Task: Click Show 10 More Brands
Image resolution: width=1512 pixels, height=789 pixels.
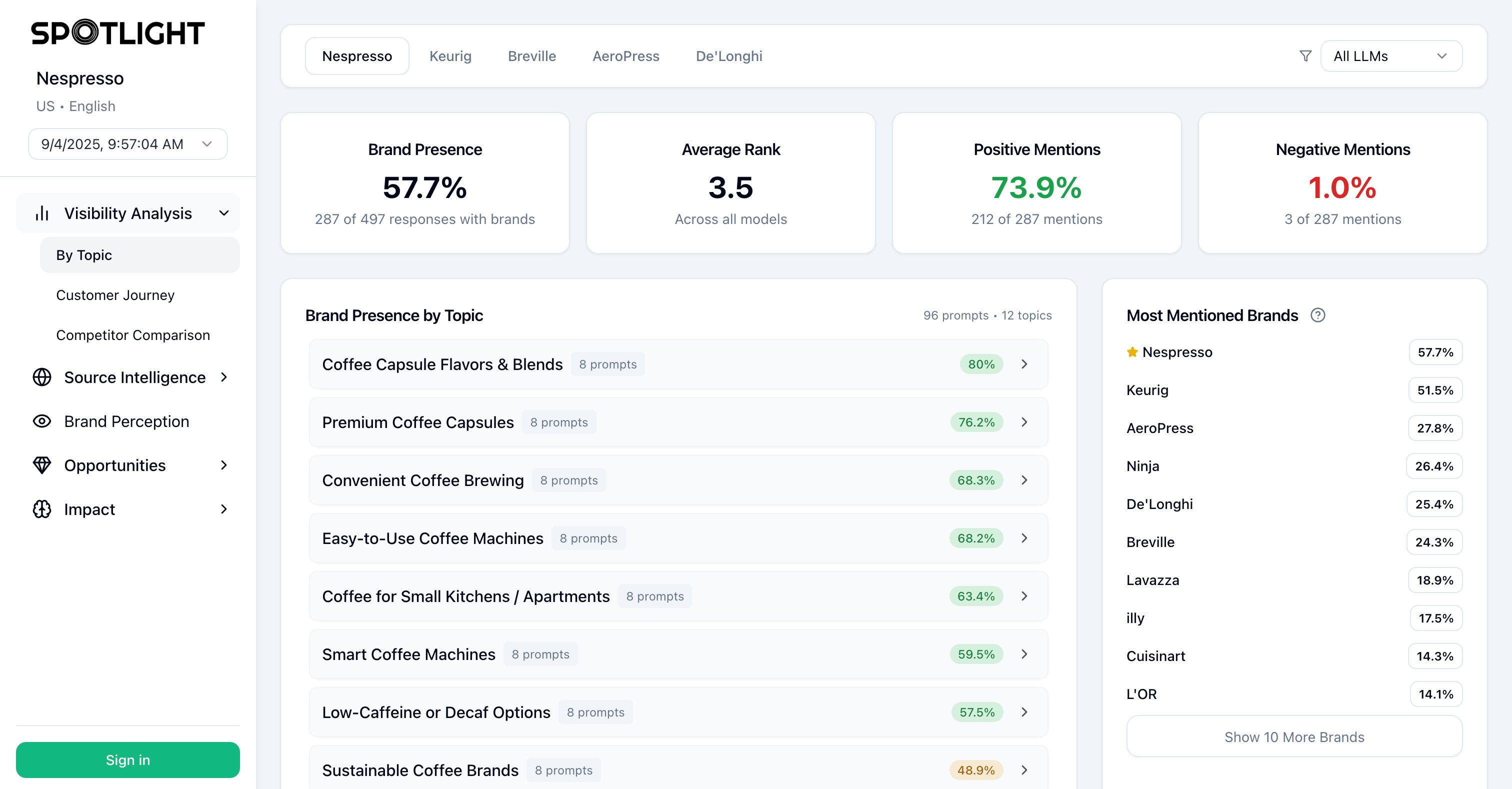Action: coord(1293,737)
